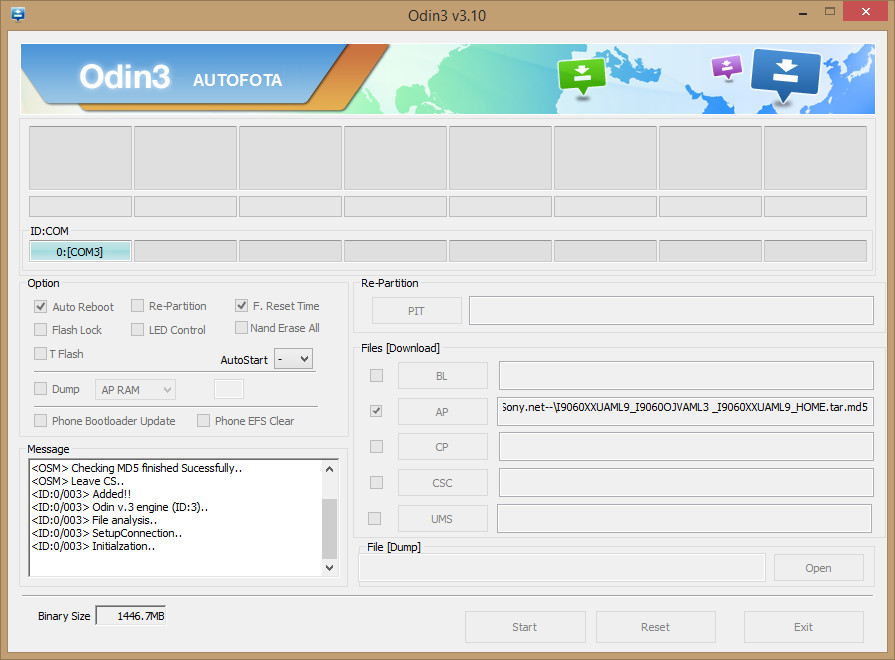Image resolution: width=895 pixels, height=660 pixels.
Task: Click the CSC file path field
Action: pyautogui.click(x=686, y=482)
